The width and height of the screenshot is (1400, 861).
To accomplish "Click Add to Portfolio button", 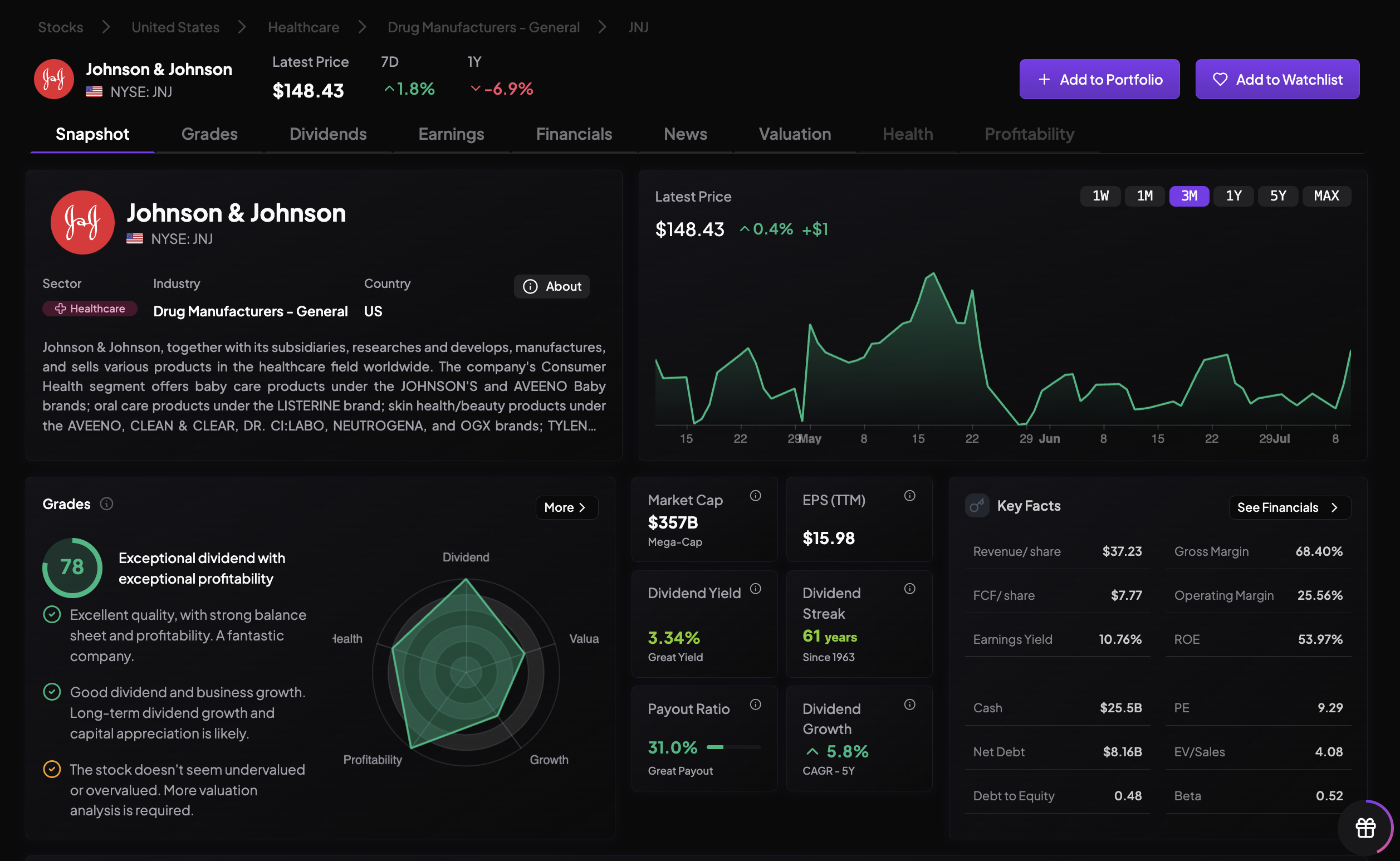I will coord(1099,79).
